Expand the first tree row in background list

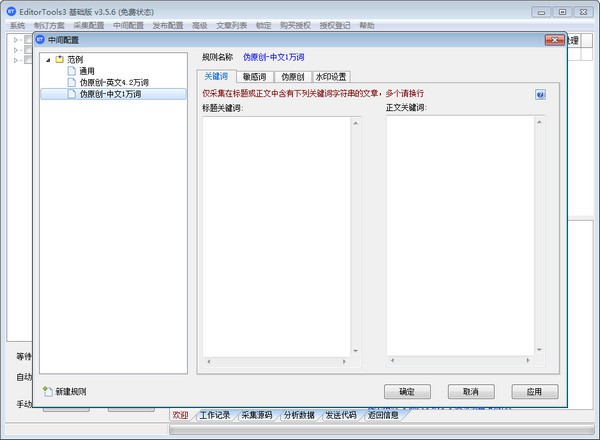[x=14, y=40]
